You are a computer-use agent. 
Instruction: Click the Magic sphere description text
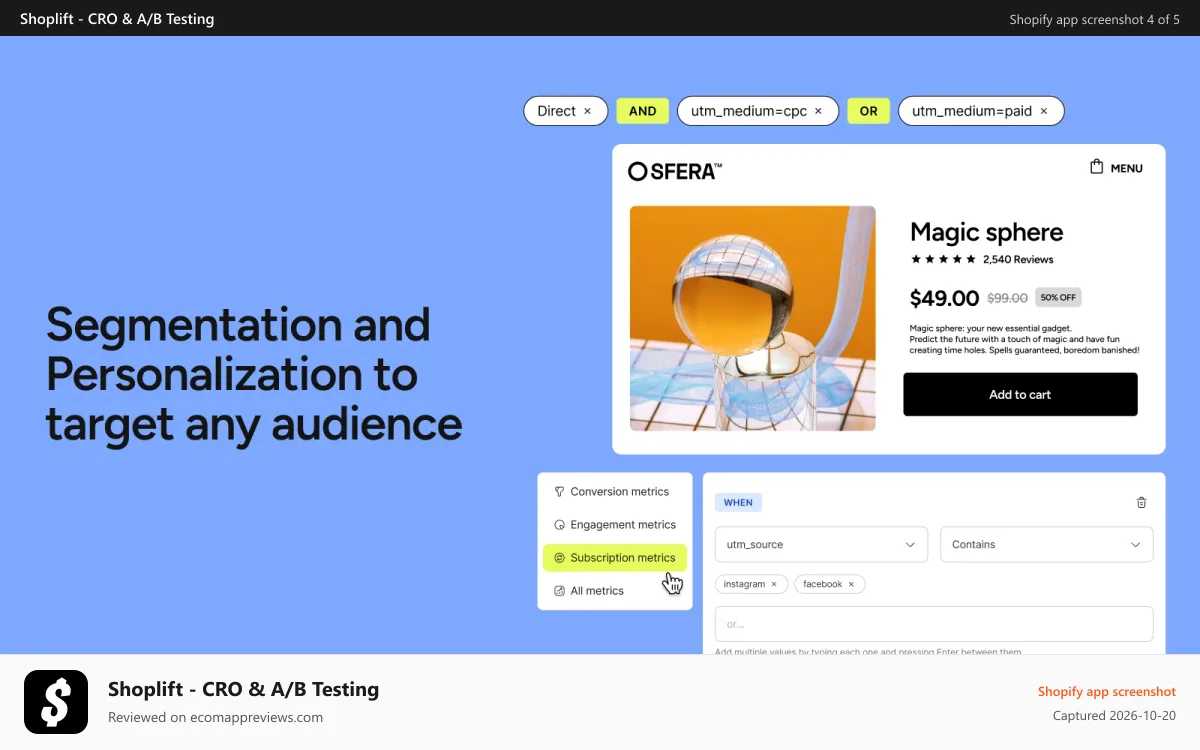point(1024,339)
